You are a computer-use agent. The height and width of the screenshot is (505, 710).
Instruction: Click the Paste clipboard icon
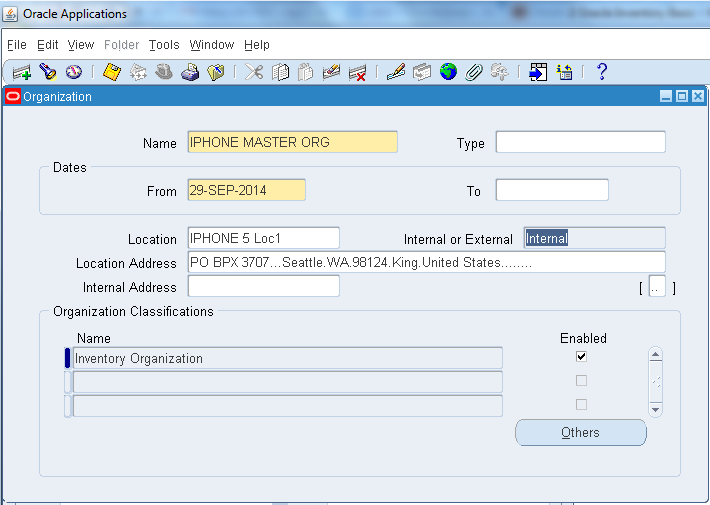click(x=306, y=72)
